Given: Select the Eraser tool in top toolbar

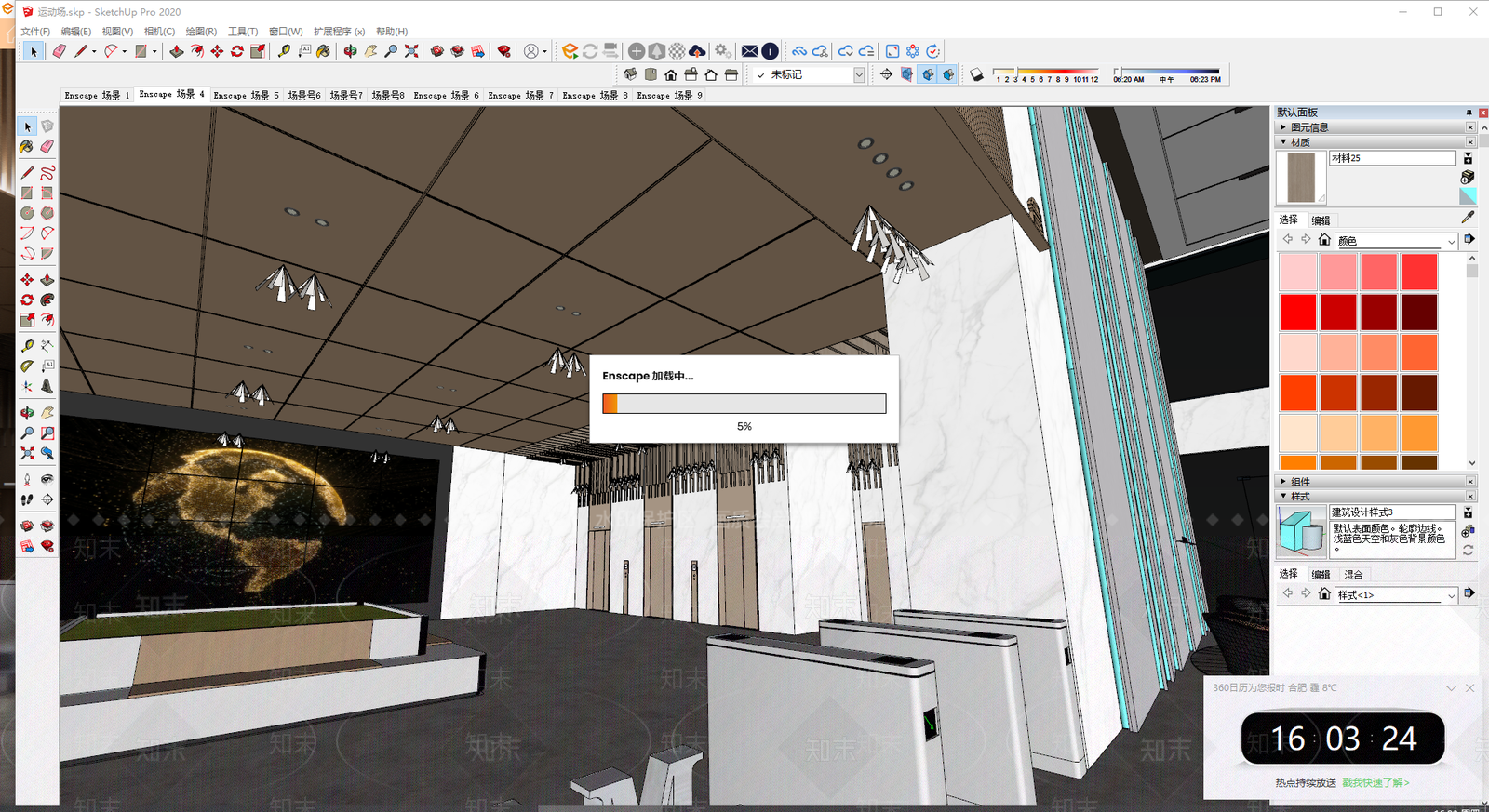Looking at the screenshot, I should 59,51.
